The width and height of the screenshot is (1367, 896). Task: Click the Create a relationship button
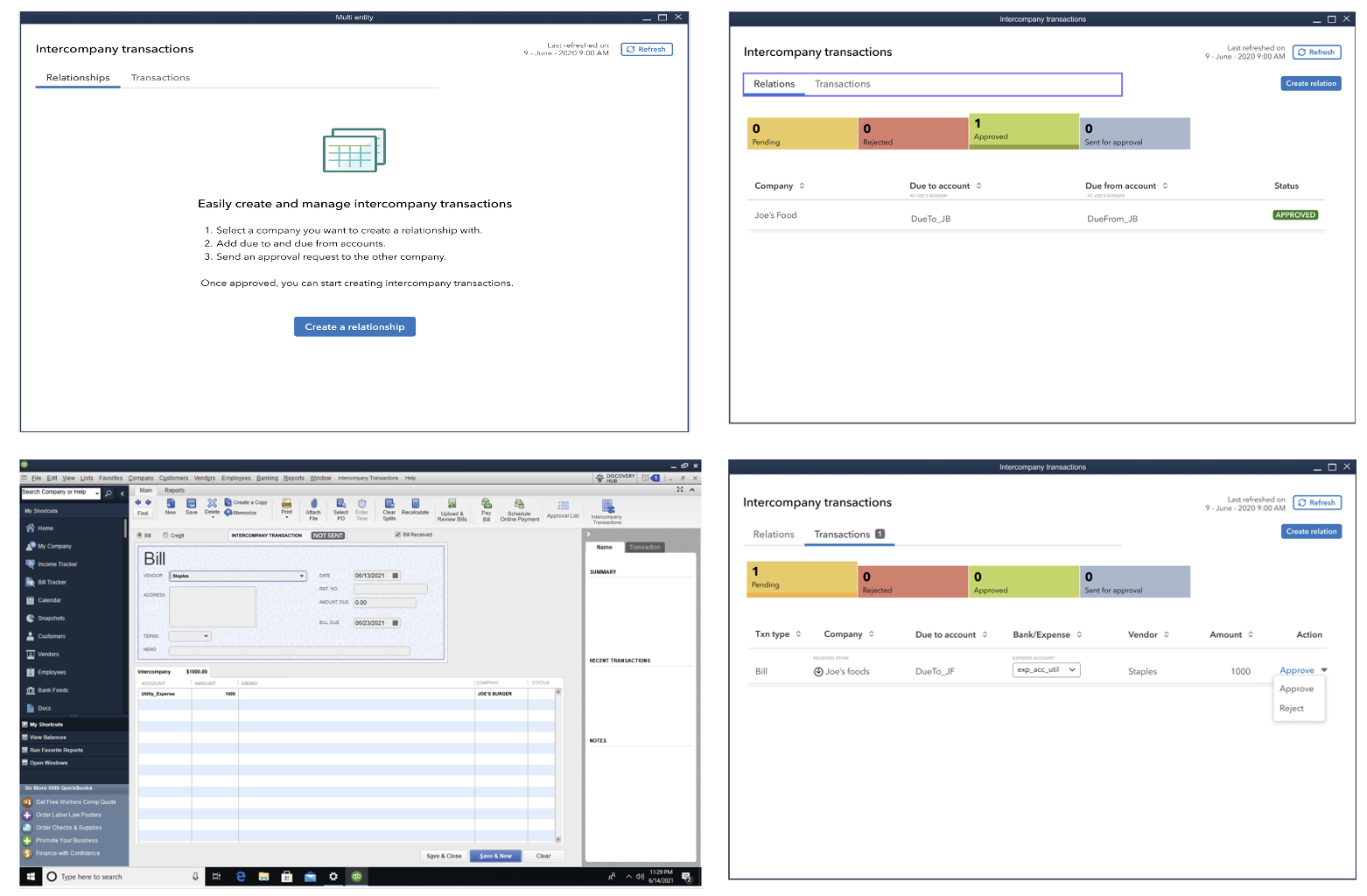point(354,326)
